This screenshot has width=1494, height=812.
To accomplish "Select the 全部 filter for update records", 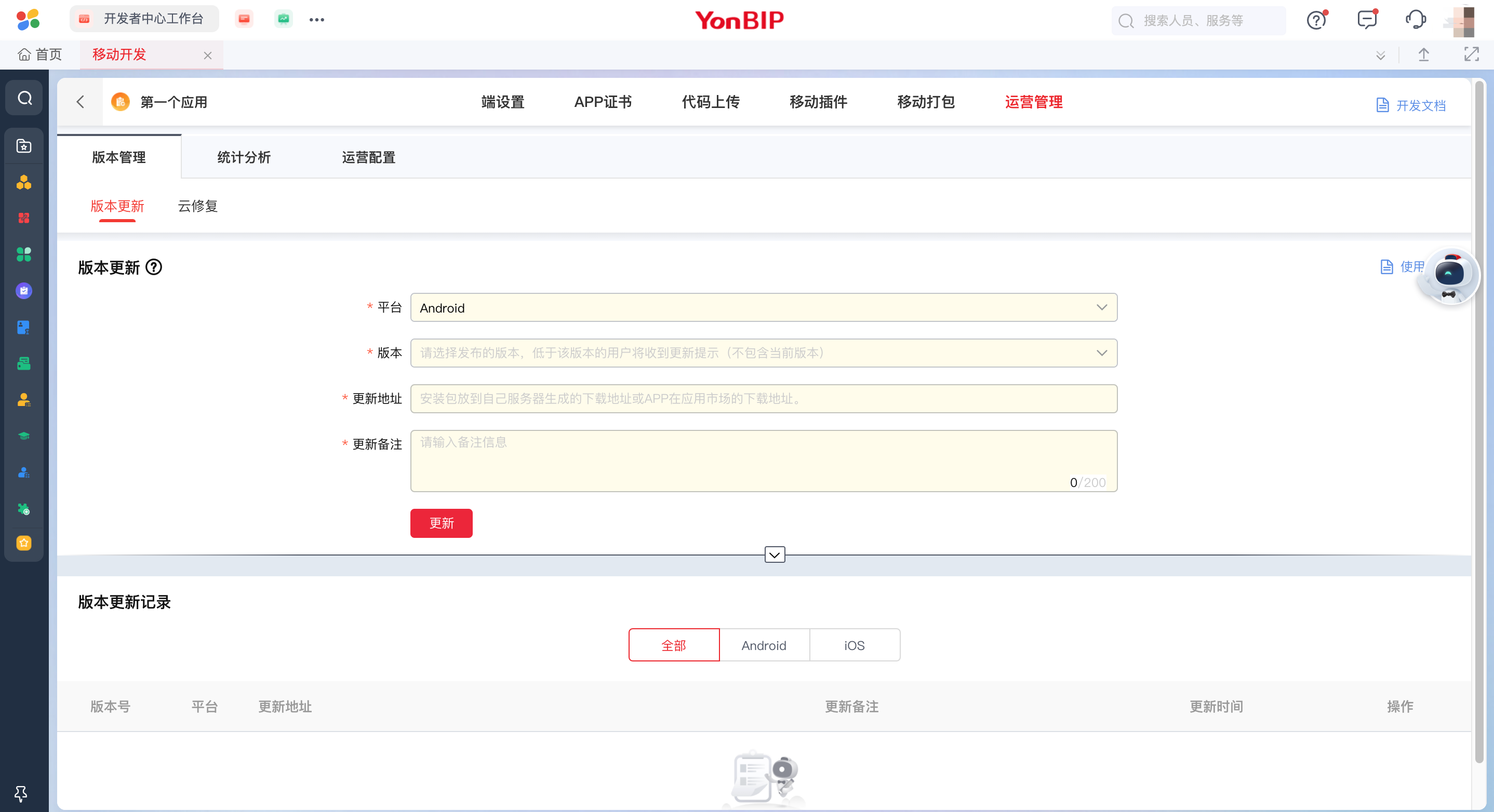I will [x=673, y=645].
